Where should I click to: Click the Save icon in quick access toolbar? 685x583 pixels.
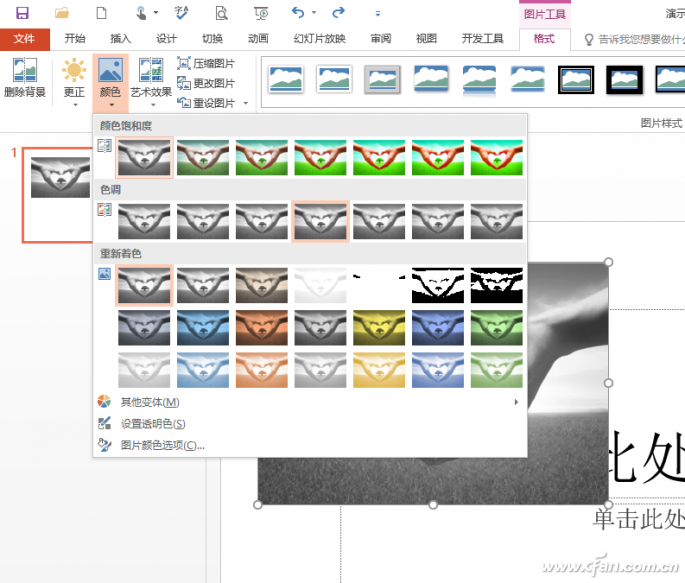pos(22,13)
